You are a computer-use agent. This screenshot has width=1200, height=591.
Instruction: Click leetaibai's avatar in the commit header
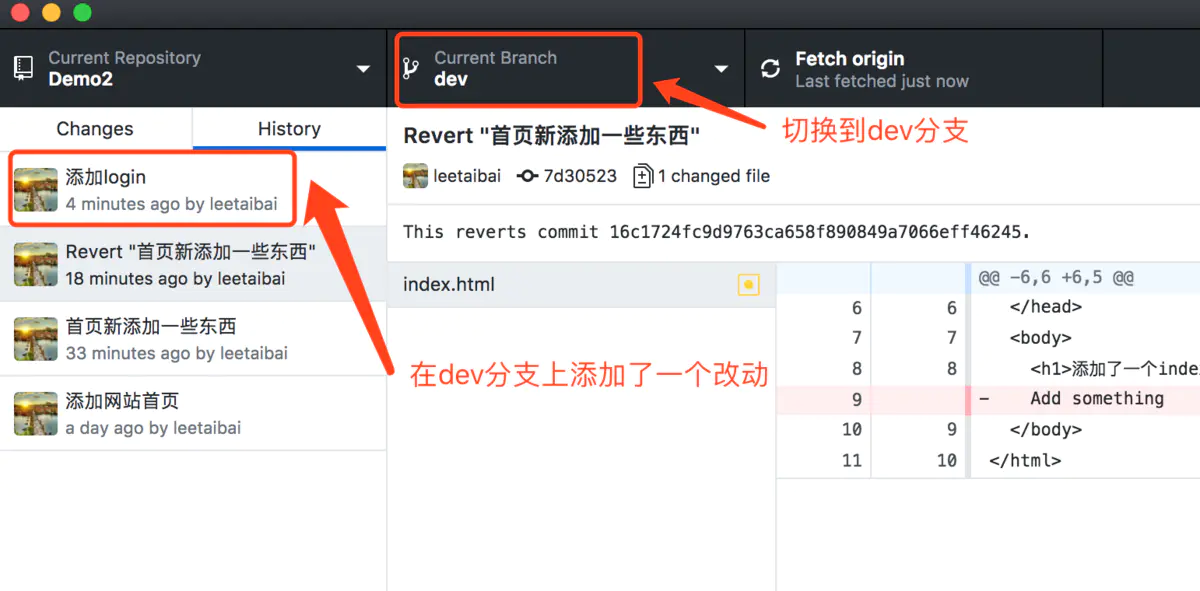[415, 175]
